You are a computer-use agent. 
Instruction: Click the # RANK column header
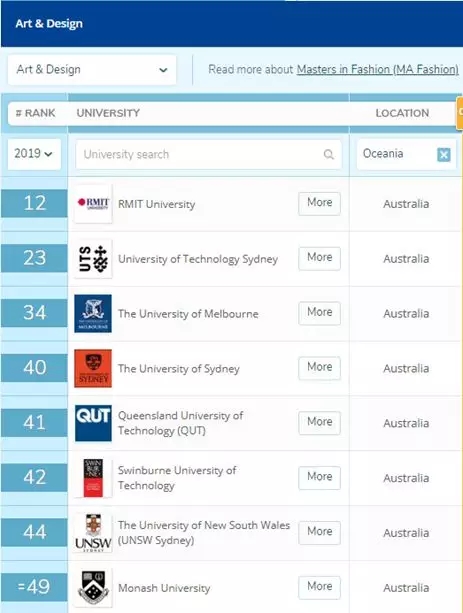[35, 113]
